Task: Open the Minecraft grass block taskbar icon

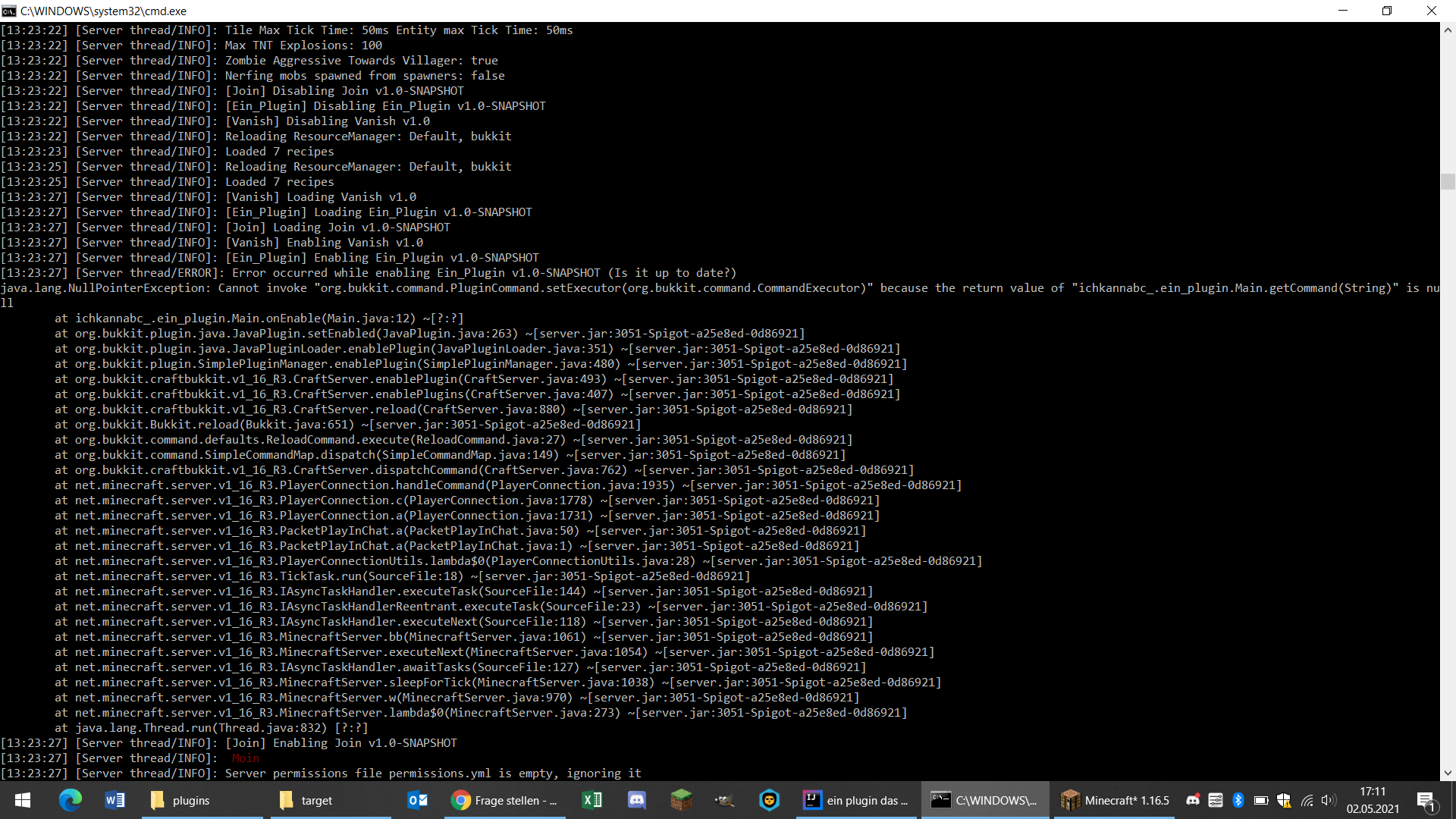Action: coord(681,800)
